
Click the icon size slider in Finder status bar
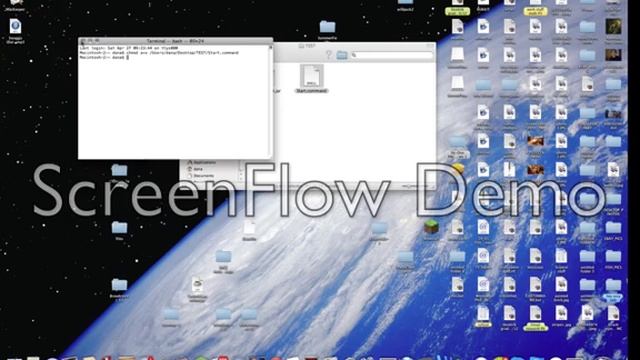(x=414, y=186)
